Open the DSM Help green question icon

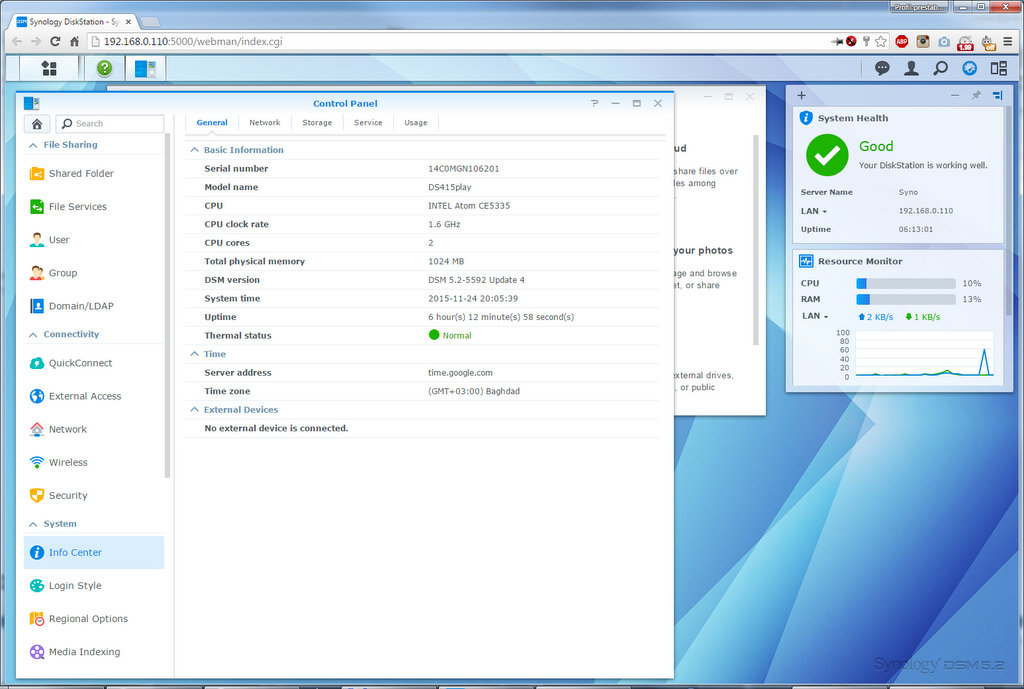104,68
